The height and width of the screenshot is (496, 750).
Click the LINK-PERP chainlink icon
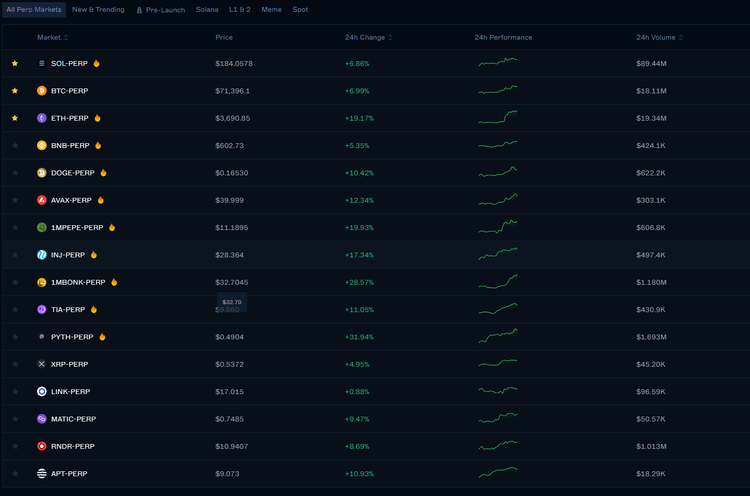[42, 391]
